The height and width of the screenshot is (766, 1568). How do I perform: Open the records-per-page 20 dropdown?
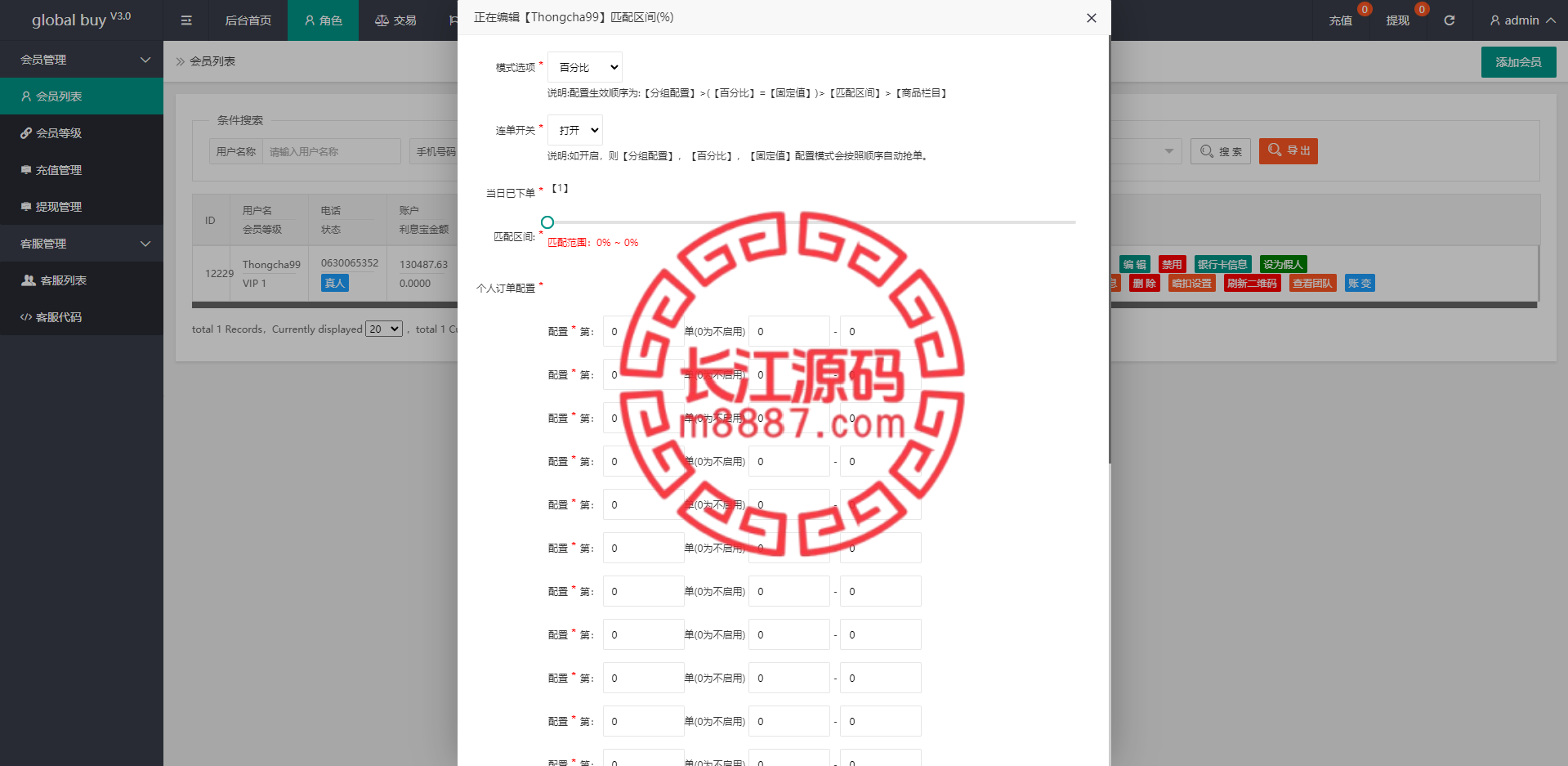pos(384,329)
